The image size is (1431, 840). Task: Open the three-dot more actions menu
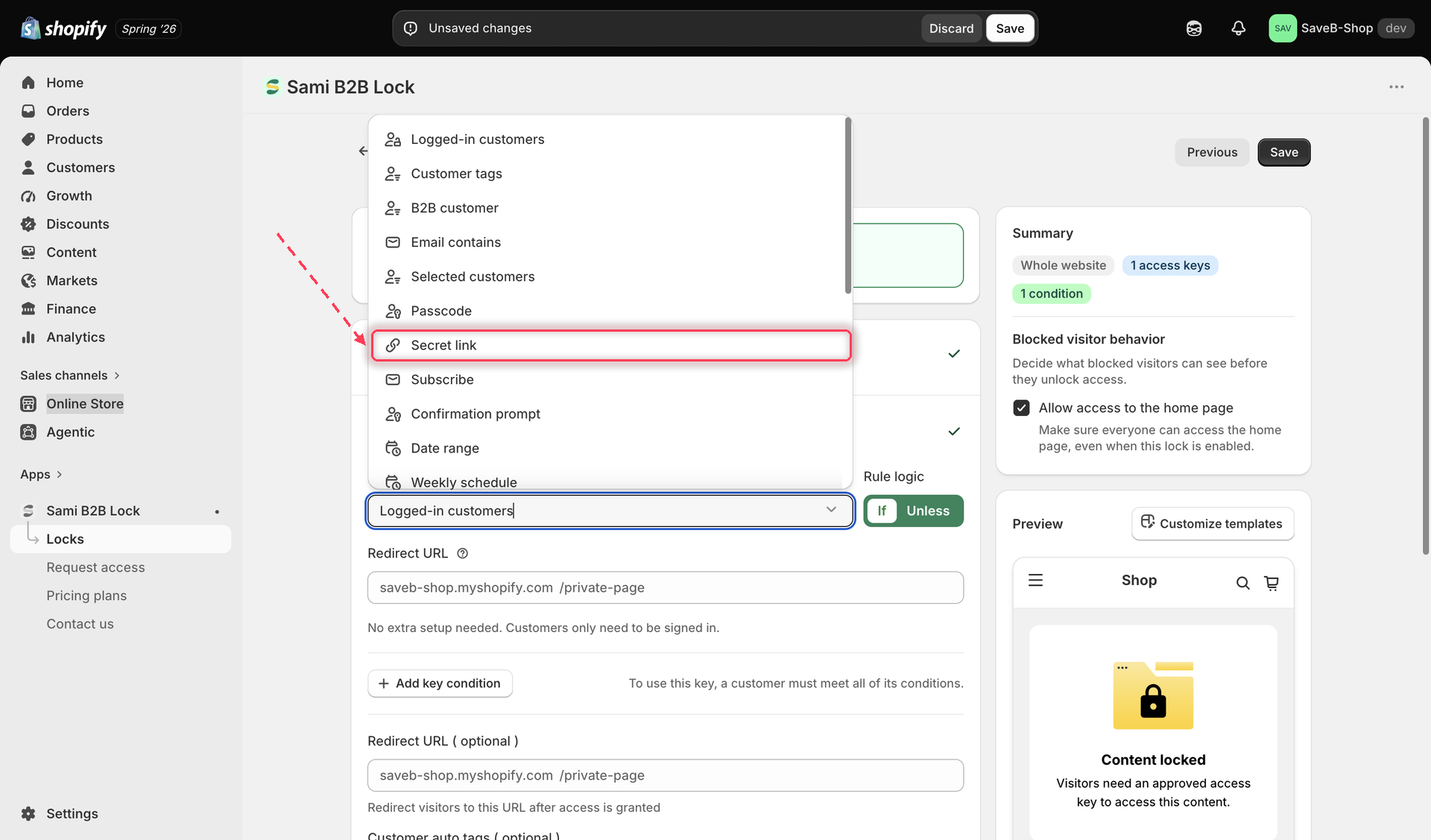tap(1396, 87)
